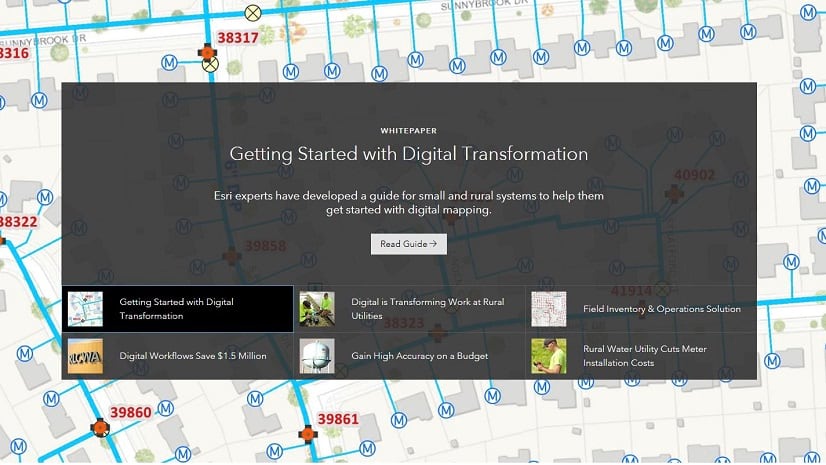Click the Read Guide button
The height and width of the screenshot is (465, 826).
(409, 244)
